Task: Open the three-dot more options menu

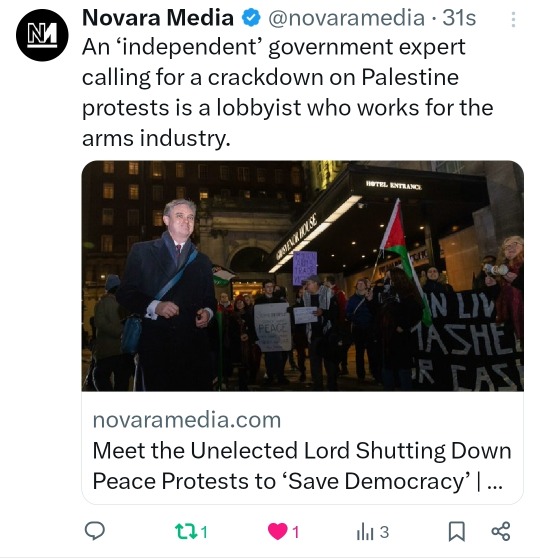Action: coord(513,20)
